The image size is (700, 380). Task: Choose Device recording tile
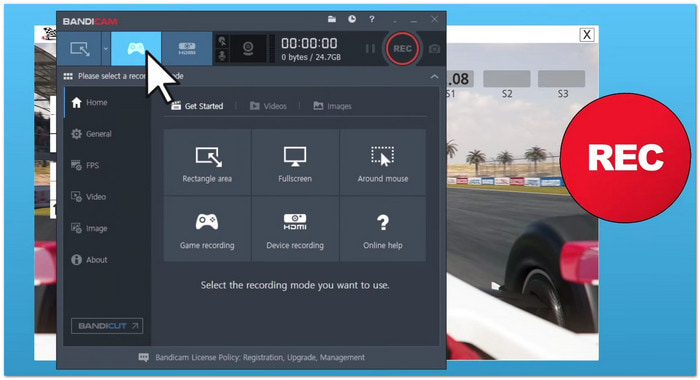coord(295,229)
